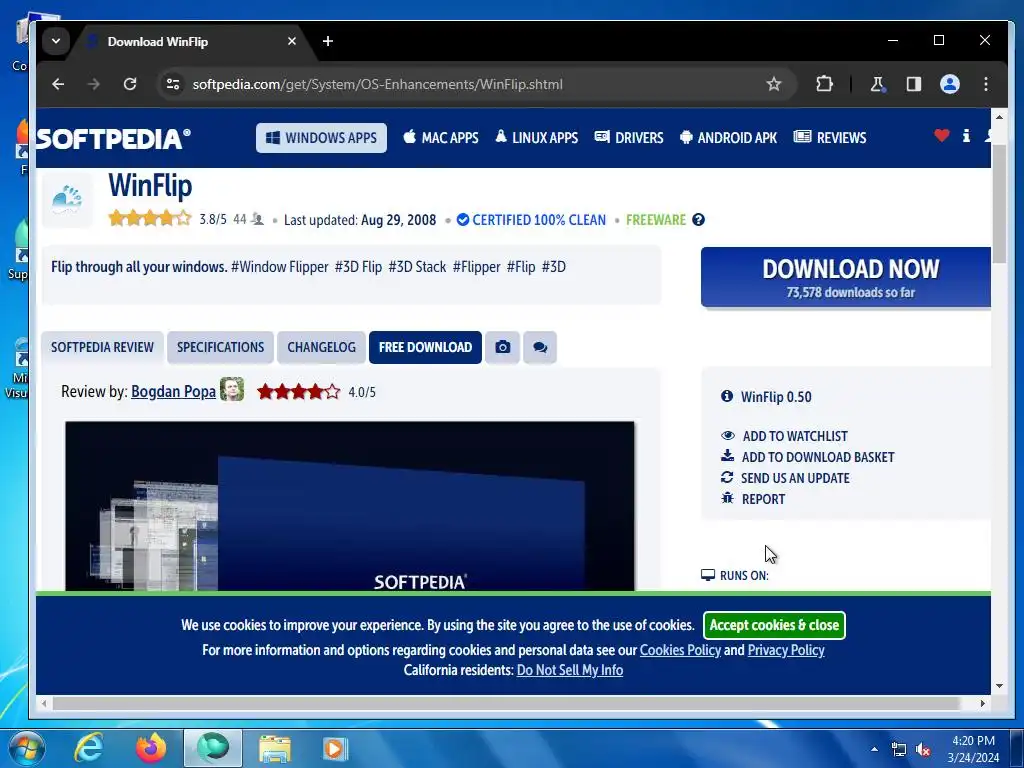Open the Chrome profile avatar

coord(950,84)
